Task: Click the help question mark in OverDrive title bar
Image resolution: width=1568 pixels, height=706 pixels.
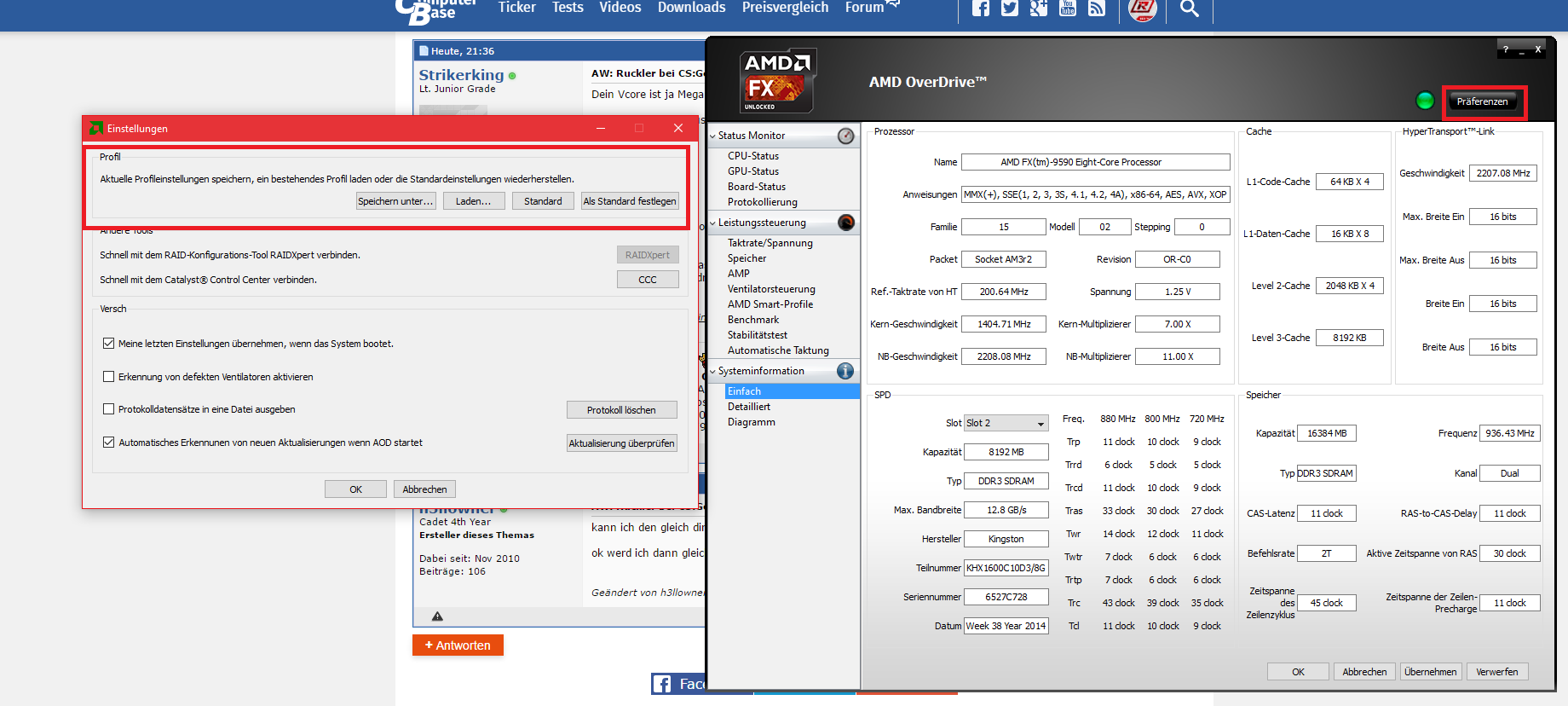Action: click(x=1506, y=49)
